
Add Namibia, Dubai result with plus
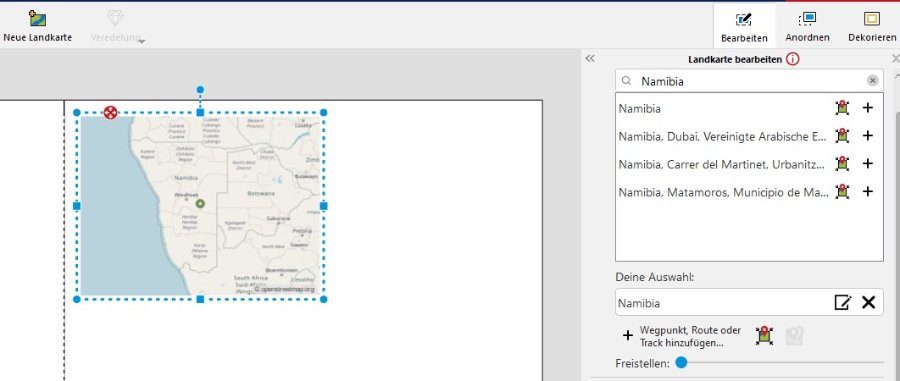pyautogui.click(x=868, y=135)
